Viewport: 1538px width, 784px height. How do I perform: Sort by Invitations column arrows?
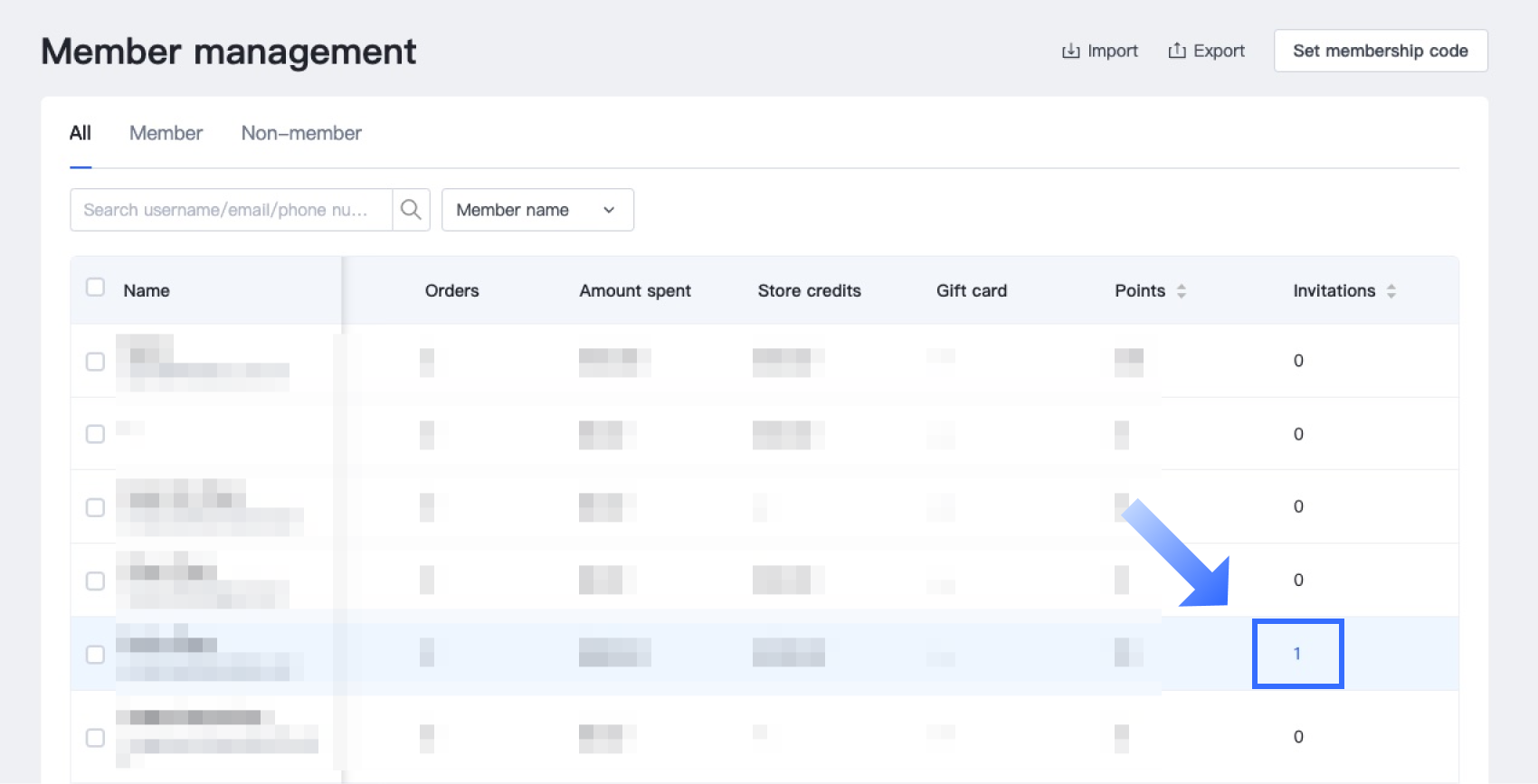pos(1391,291)
